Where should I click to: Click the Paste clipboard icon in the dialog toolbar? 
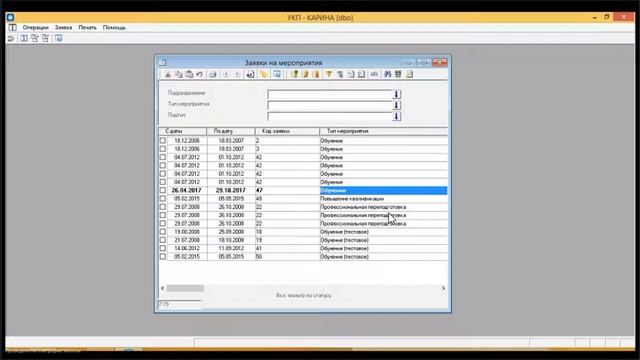189,74
